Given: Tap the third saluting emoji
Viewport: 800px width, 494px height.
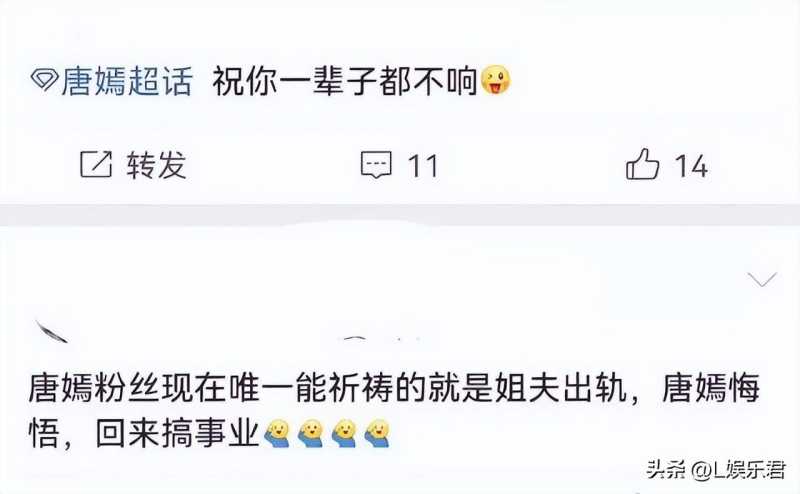Looking at the screenshot, I should point(344,434).
